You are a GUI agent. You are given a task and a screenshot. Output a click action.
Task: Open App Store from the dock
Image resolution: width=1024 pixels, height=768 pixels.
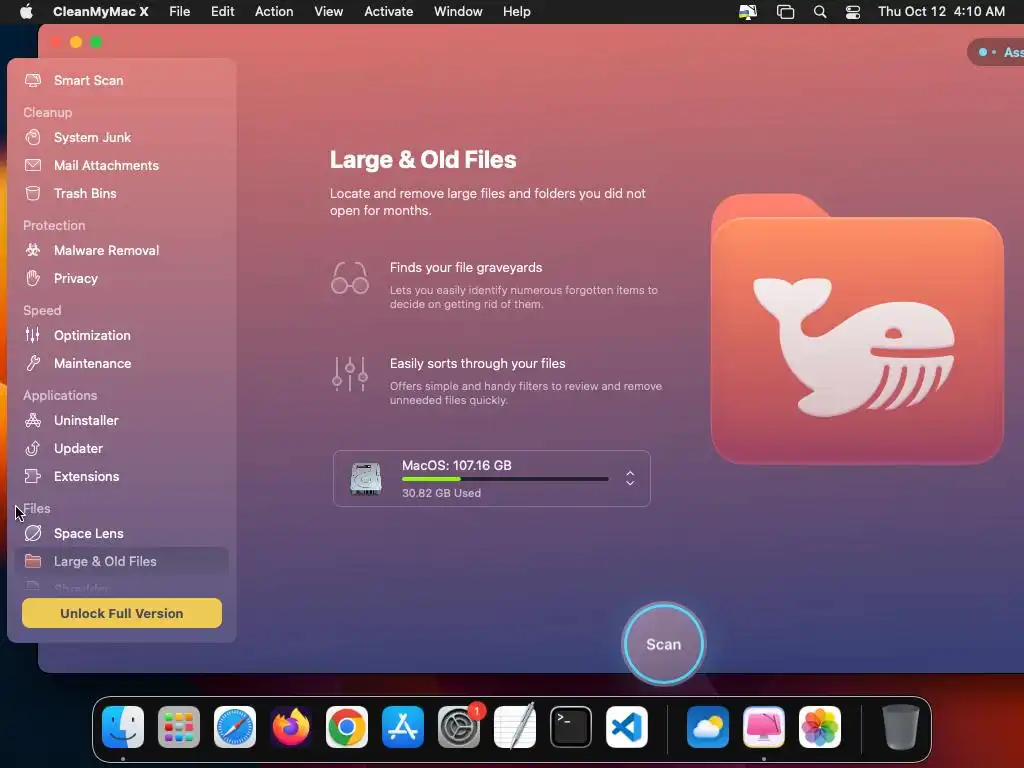403,727
